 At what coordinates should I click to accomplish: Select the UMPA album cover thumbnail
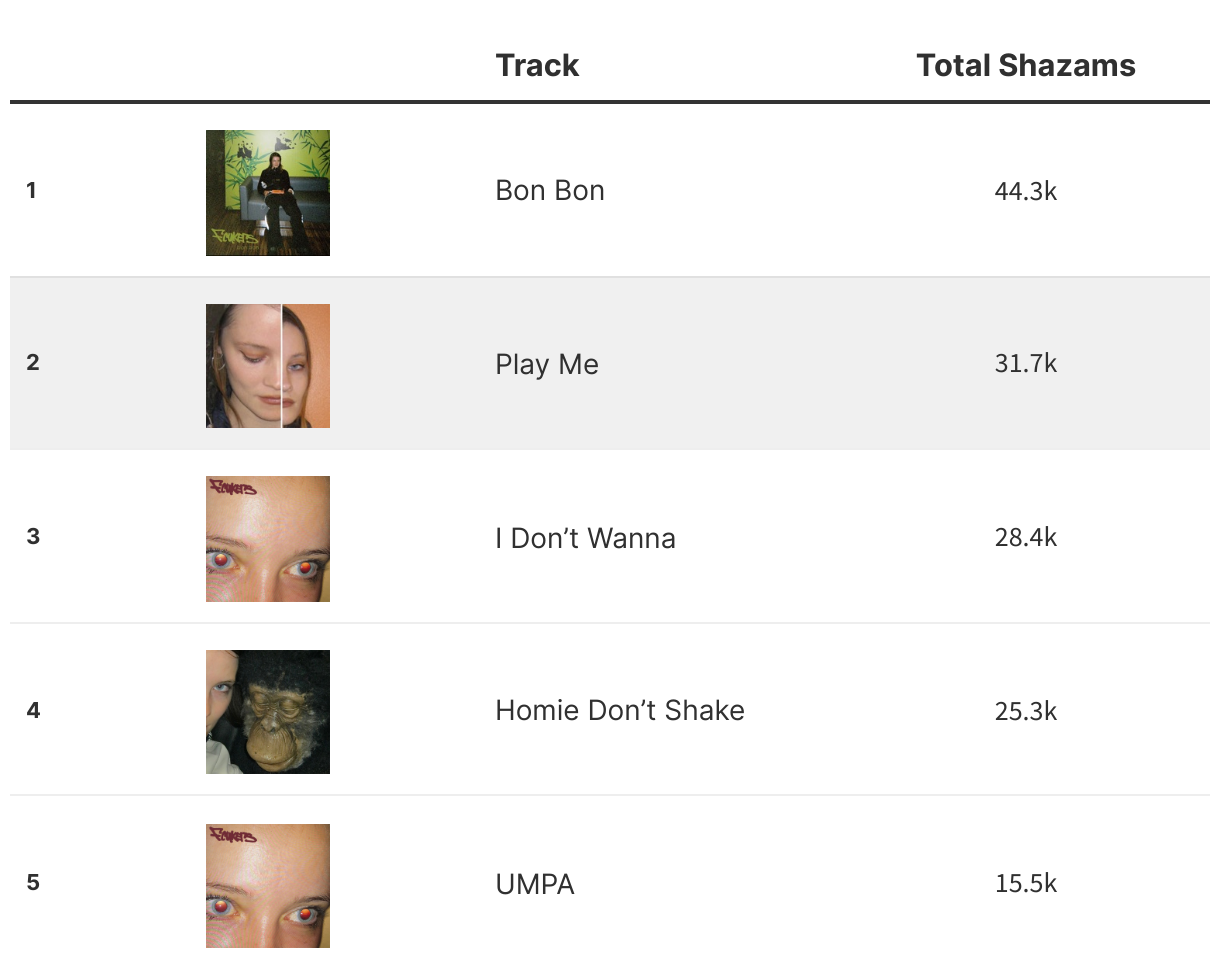268,885
